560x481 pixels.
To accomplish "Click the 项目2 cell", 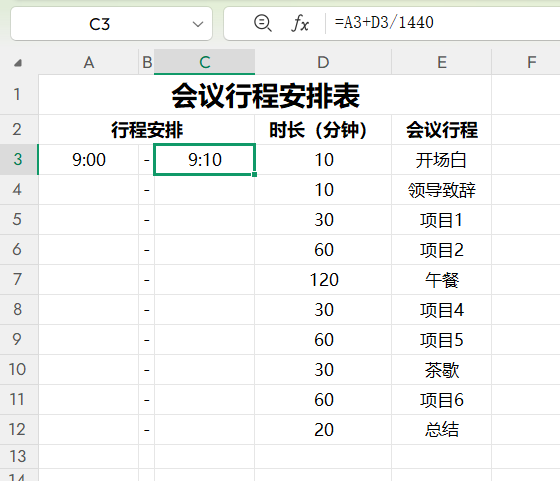I will point(441,250).
